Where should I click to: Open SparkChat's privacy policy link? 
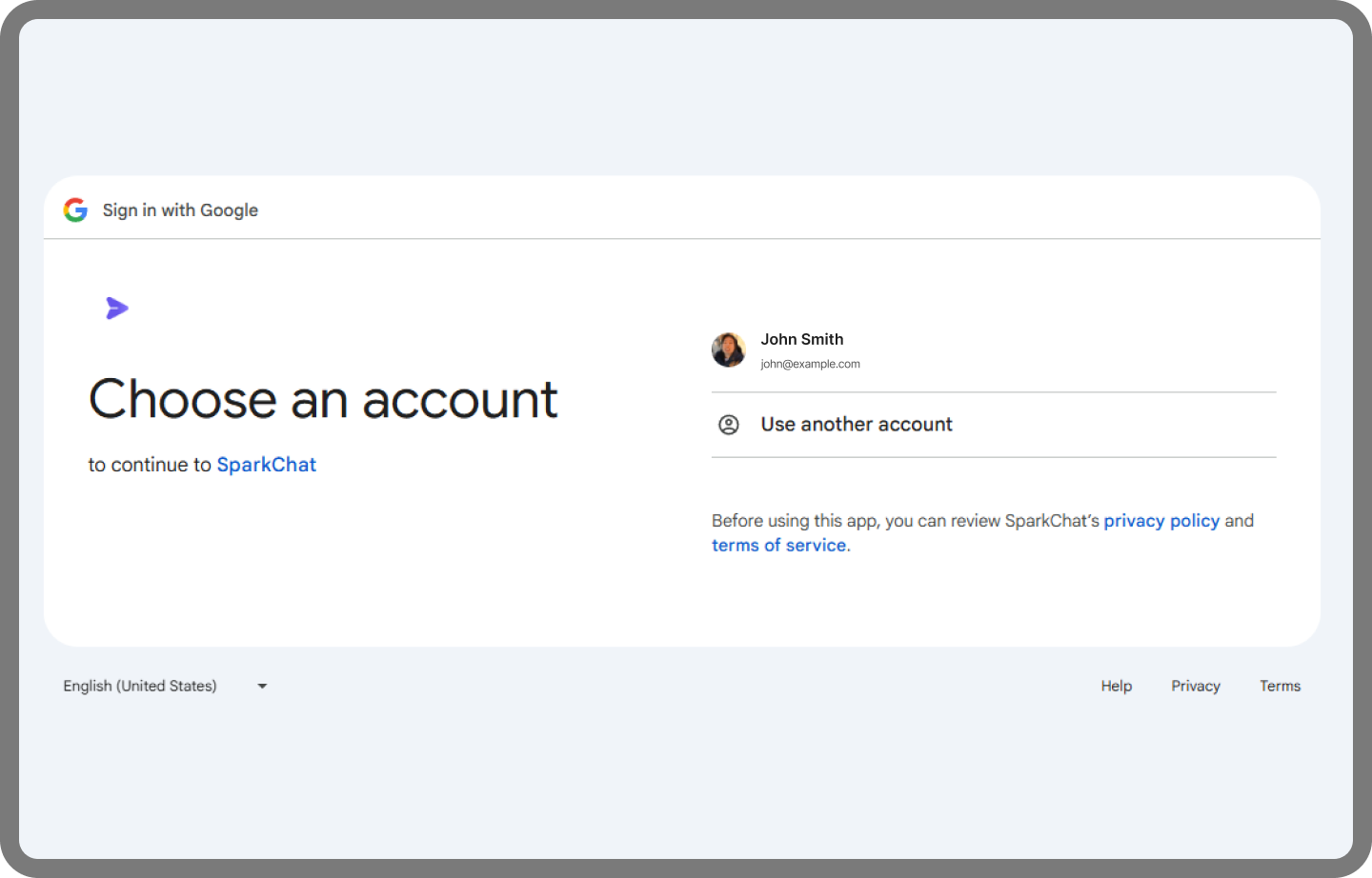tap(1160, 521)
